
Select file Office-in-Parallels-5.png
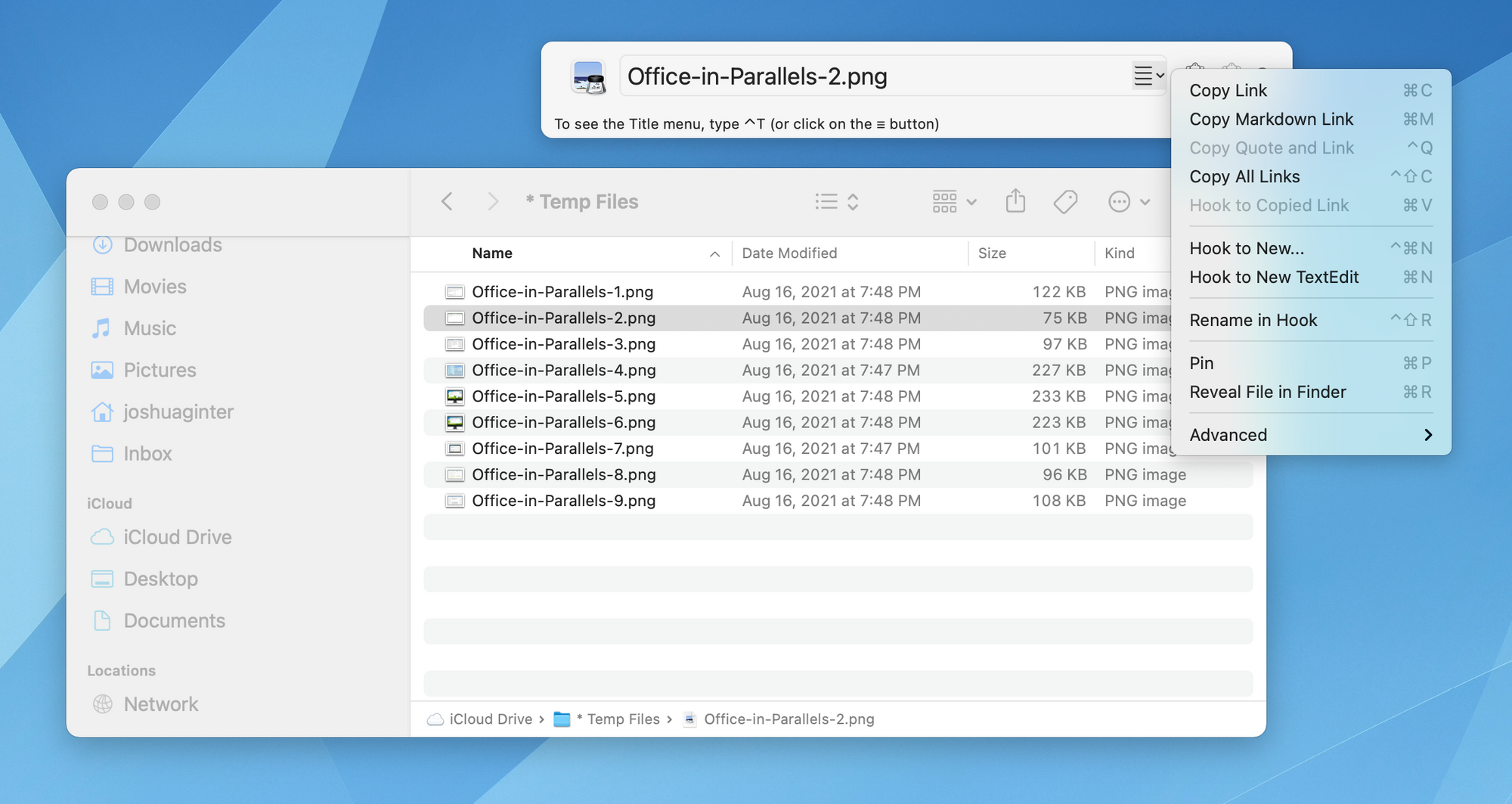click(563, 396)
